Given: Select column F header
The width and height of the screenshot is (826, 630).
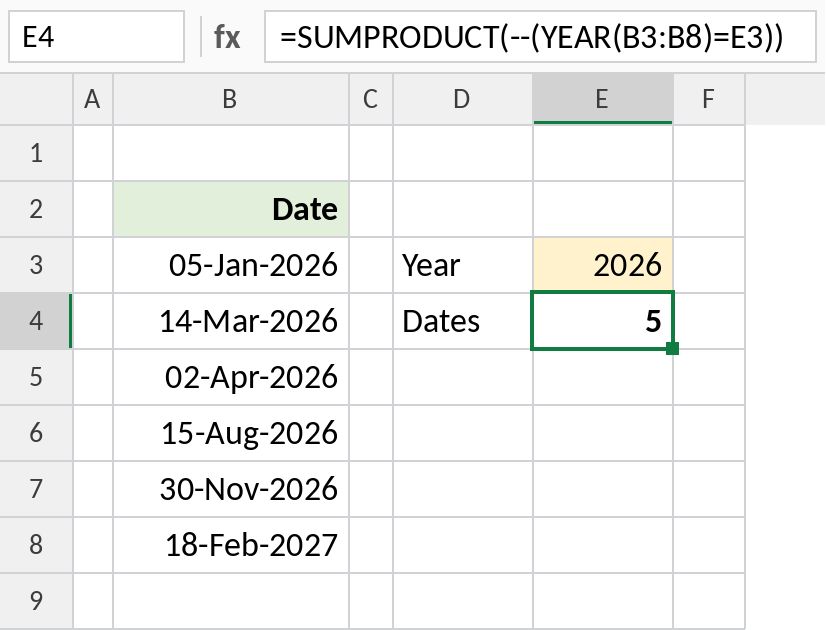Looking at the screenshot, I should tap(709, 99).
